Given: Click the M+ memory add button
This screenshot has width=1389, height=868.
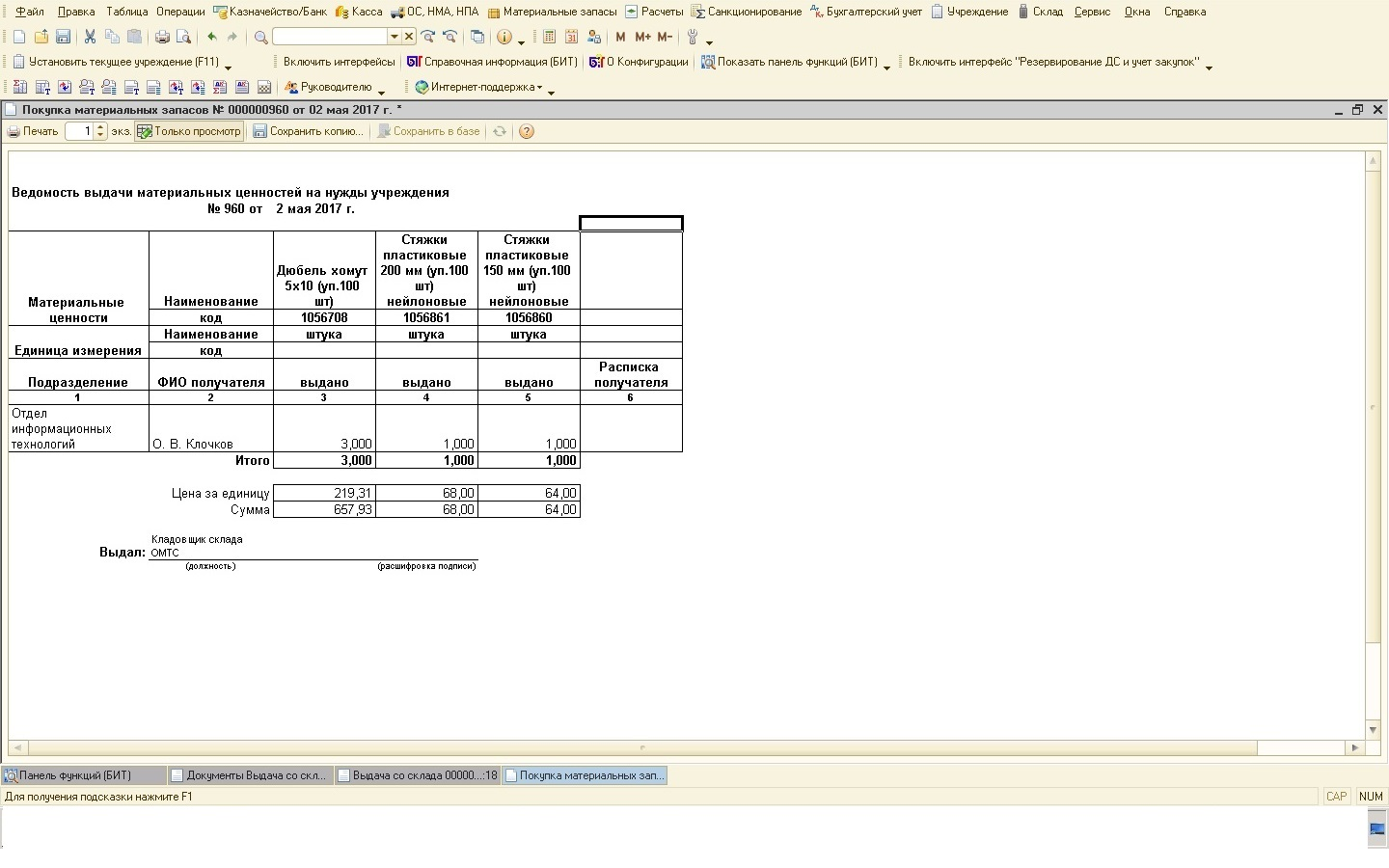Looking at the screenshot, I should [642, 37].
